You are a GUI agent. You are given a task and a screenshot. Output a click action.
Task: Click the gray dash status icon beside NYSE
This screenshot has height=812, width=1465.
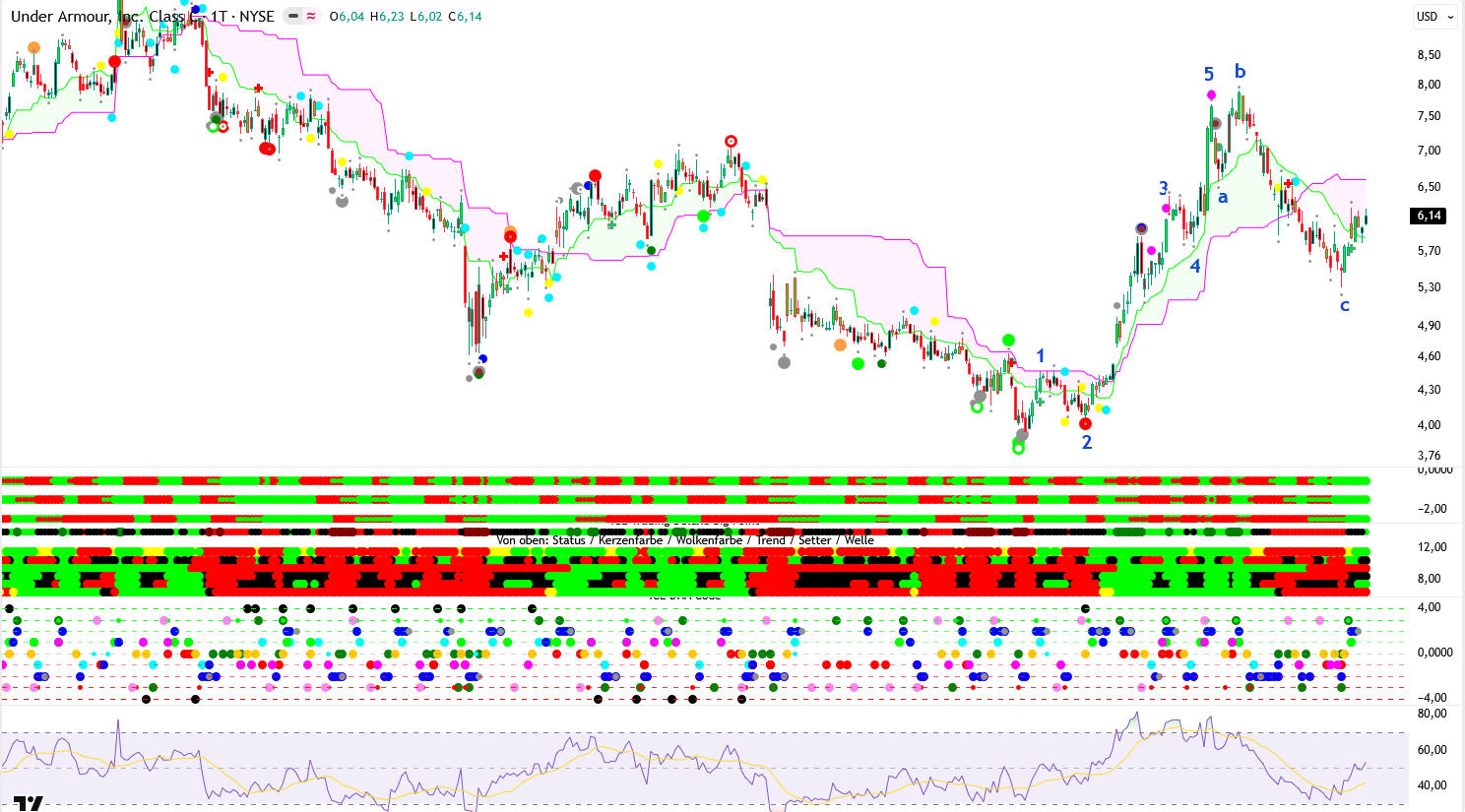tap(293, 17)
